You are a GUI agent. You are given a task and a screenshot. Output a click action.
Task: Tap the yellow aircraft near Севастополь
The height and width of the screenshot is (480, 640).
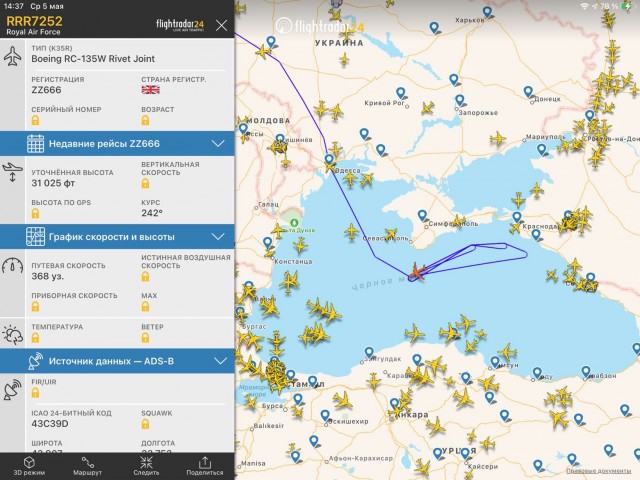pyautogui.click(x=391, y=234)
